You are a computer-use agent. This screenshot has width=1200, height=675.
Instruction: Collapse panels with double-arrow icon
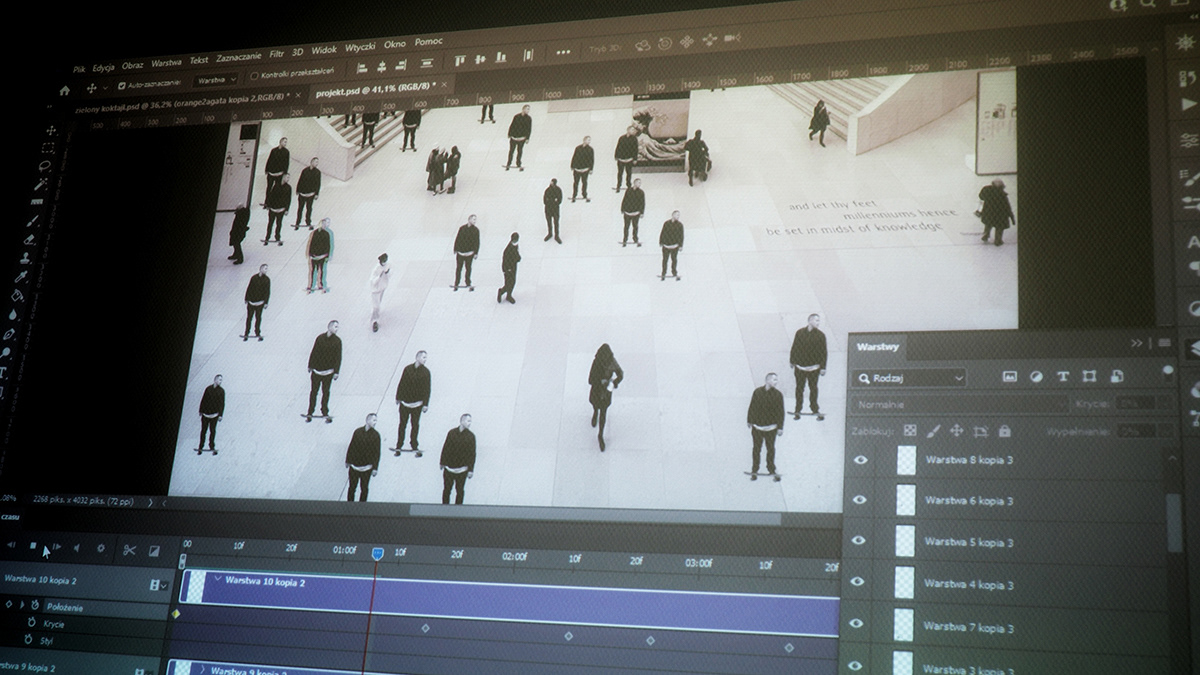1137,343
